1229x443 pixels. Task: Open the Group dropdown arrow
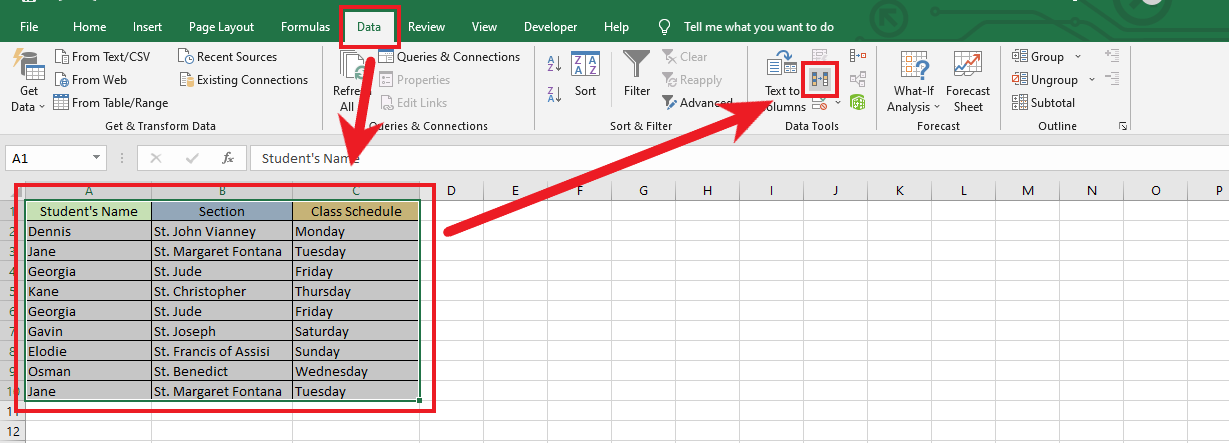pos(1078,57)
